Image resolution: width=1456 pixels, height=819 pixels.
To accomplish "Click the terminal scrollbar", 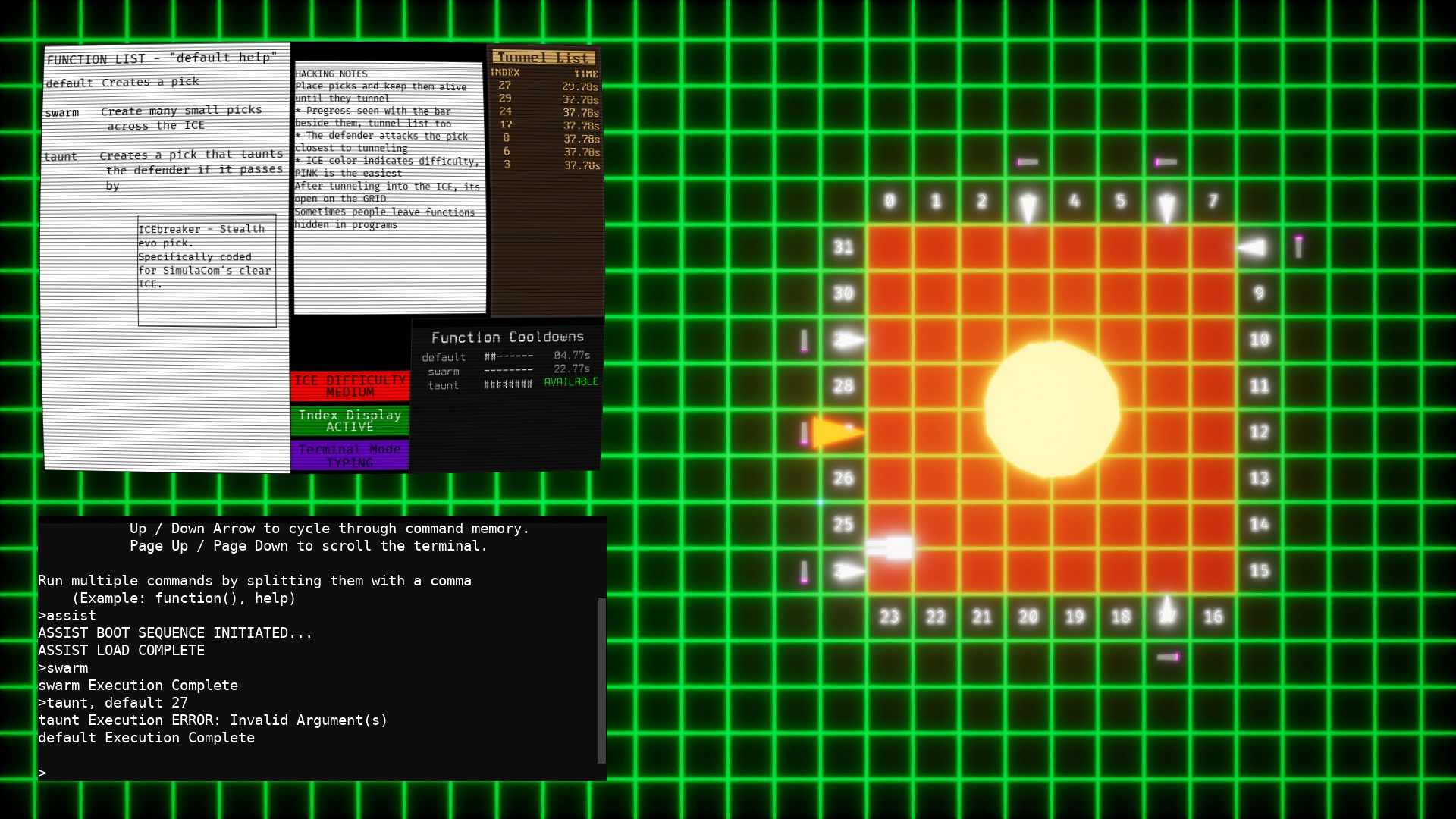I will pos(601,679).
